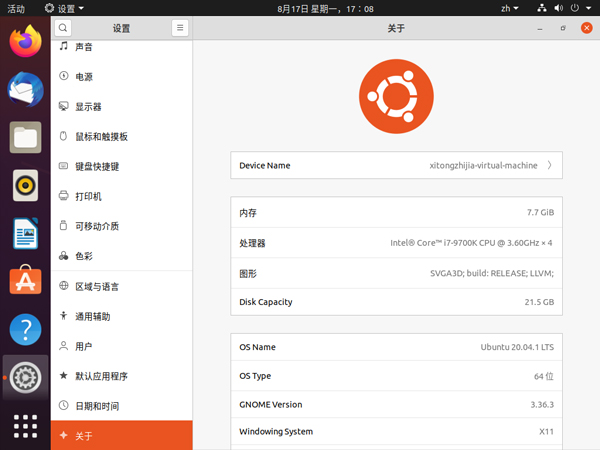Show all applications grid
The image size is (600, 450).
pyautogui.click(x=25, y=424)
